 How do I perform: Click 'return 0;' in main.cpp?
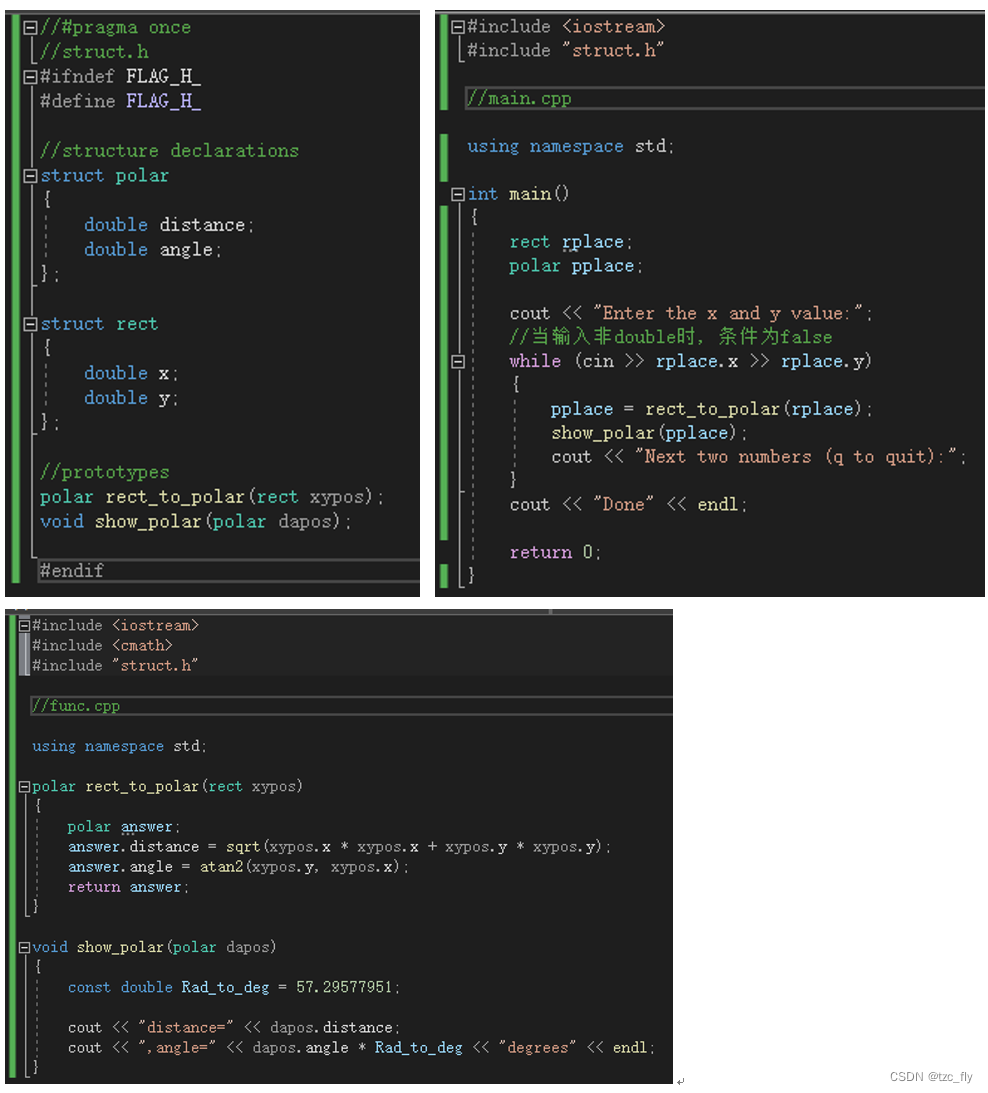pyautogui.click(x=555, y=553)
